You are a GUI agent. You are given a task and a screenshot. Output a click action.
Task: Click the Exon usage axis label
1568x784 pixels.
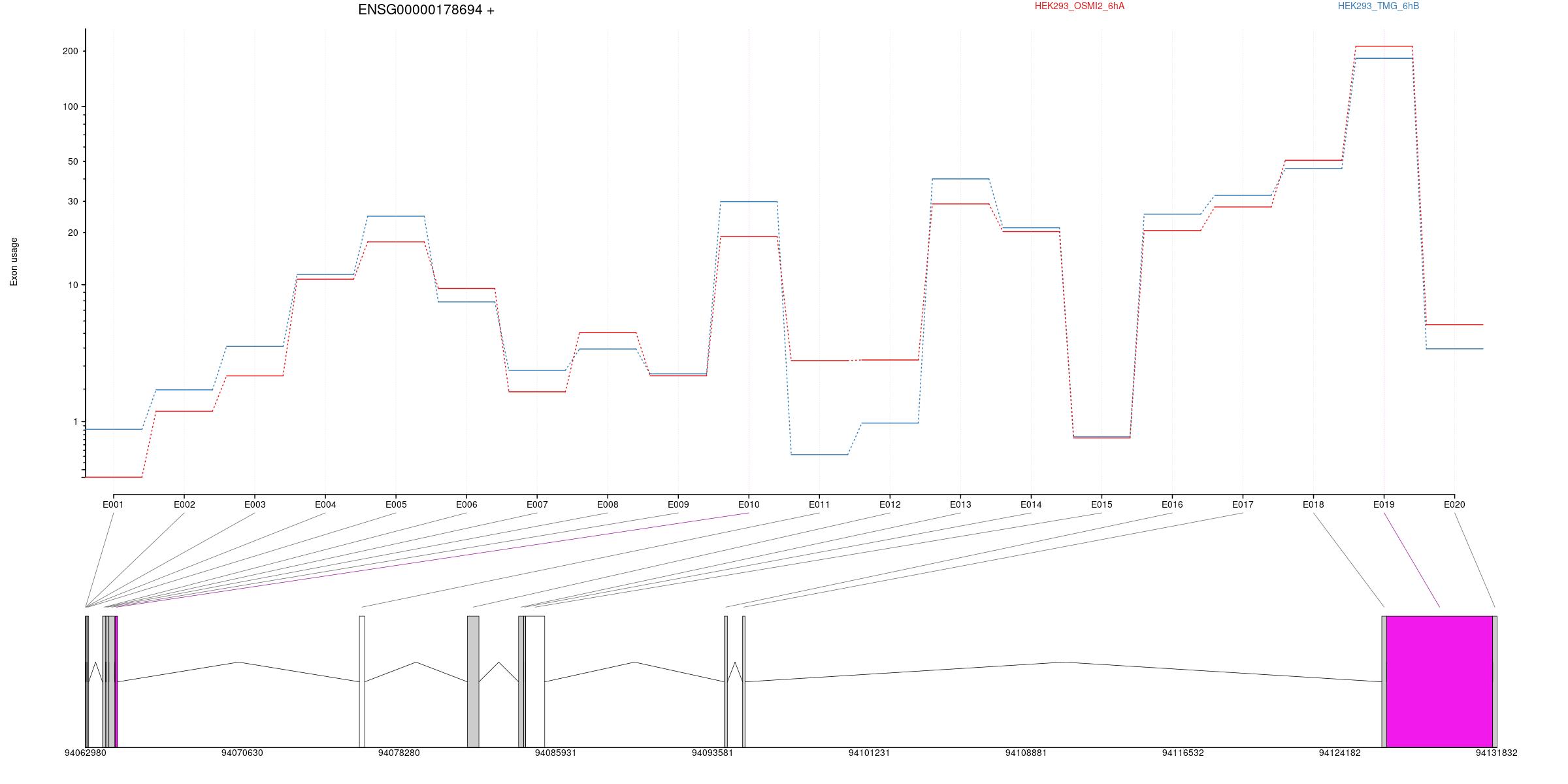pos(14,261)
